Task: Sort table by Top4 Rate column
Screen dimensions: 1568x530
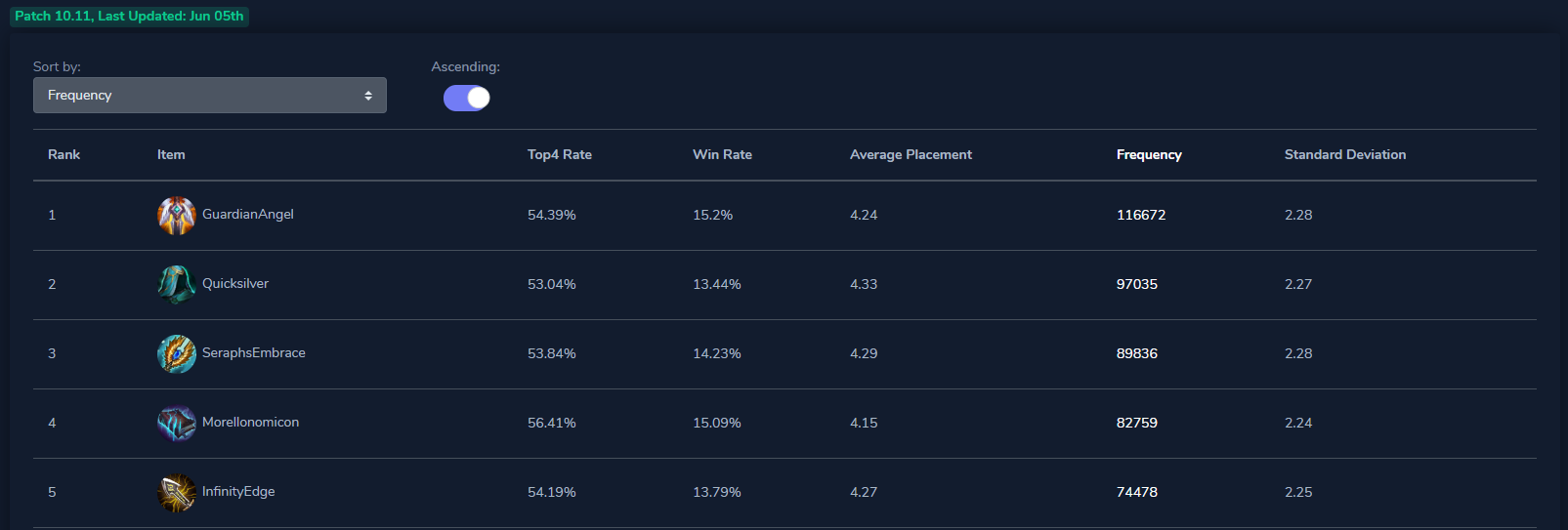Action: pos(560,154)
